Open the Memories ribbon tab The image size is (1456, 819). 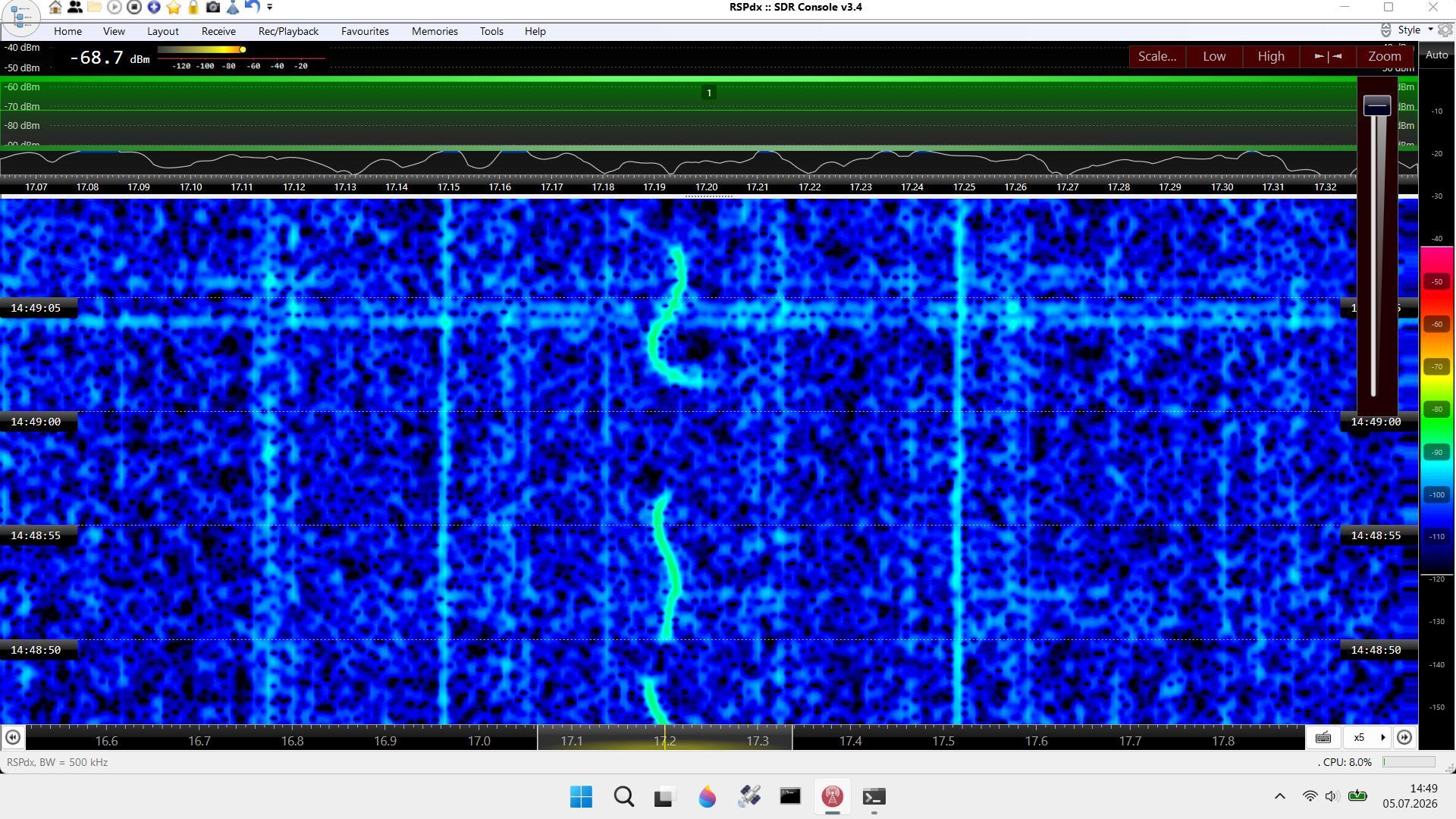pyautogui.click(x=435, y=31)
